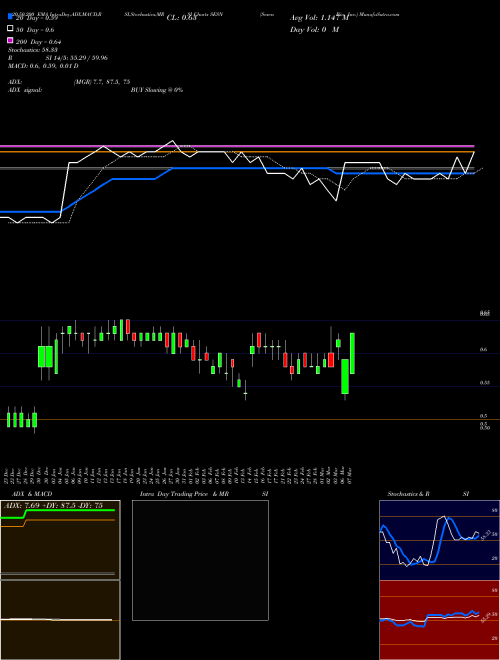Image resolution: width=500 pixels, height=660 pixels.
Task: Open the ADX panel with green line
Action: click(60, 540)
